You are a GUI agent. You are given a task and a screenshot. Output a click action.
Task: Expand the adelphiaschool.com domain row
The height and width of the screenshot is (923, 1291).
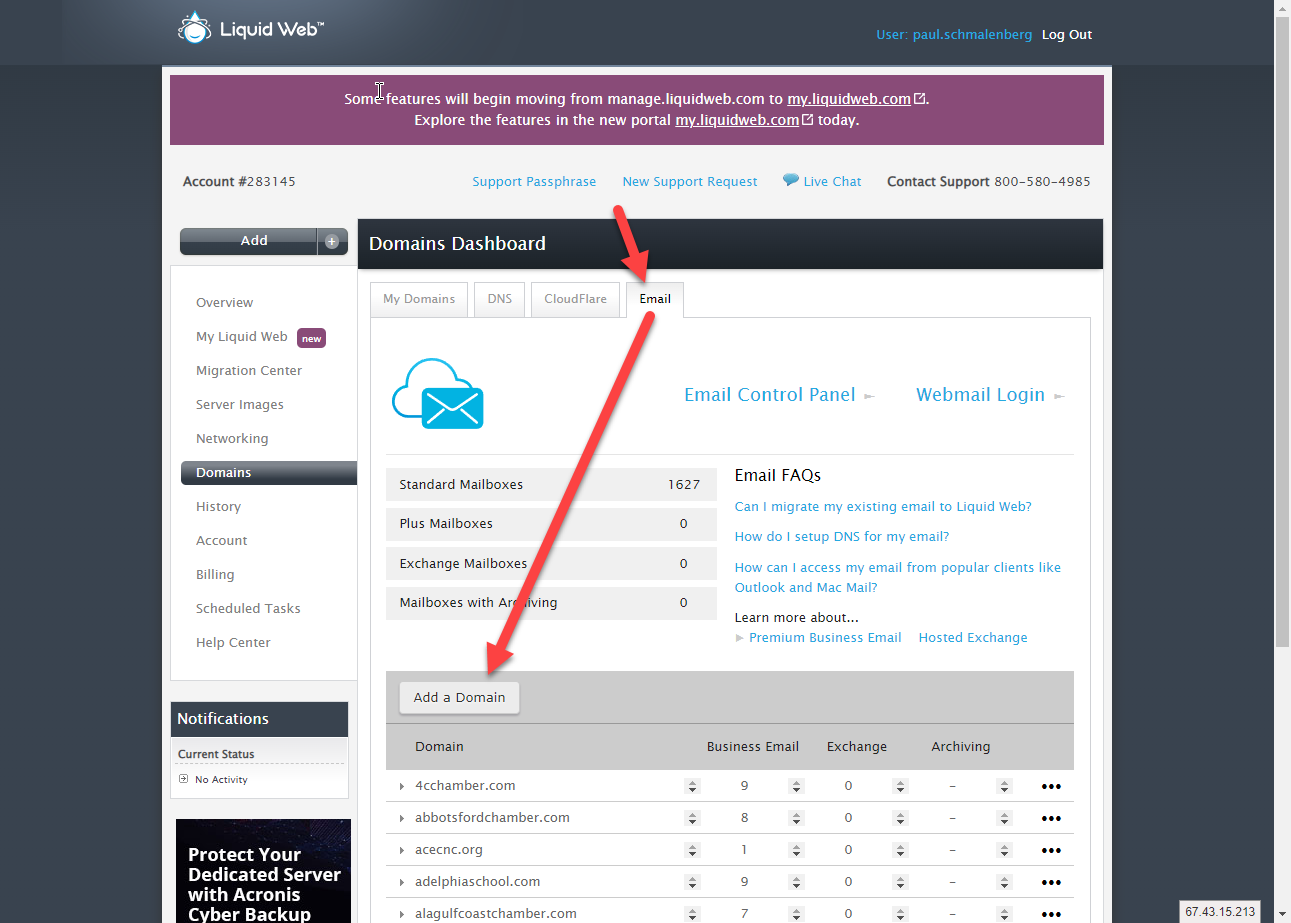click(x=402, y=883)
